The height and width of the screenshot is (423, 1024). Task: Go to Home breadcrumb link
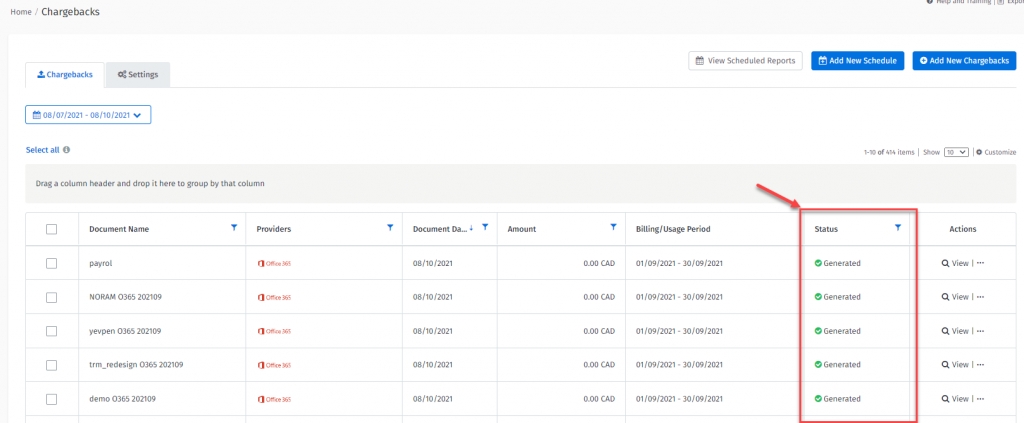click(20, 12)
